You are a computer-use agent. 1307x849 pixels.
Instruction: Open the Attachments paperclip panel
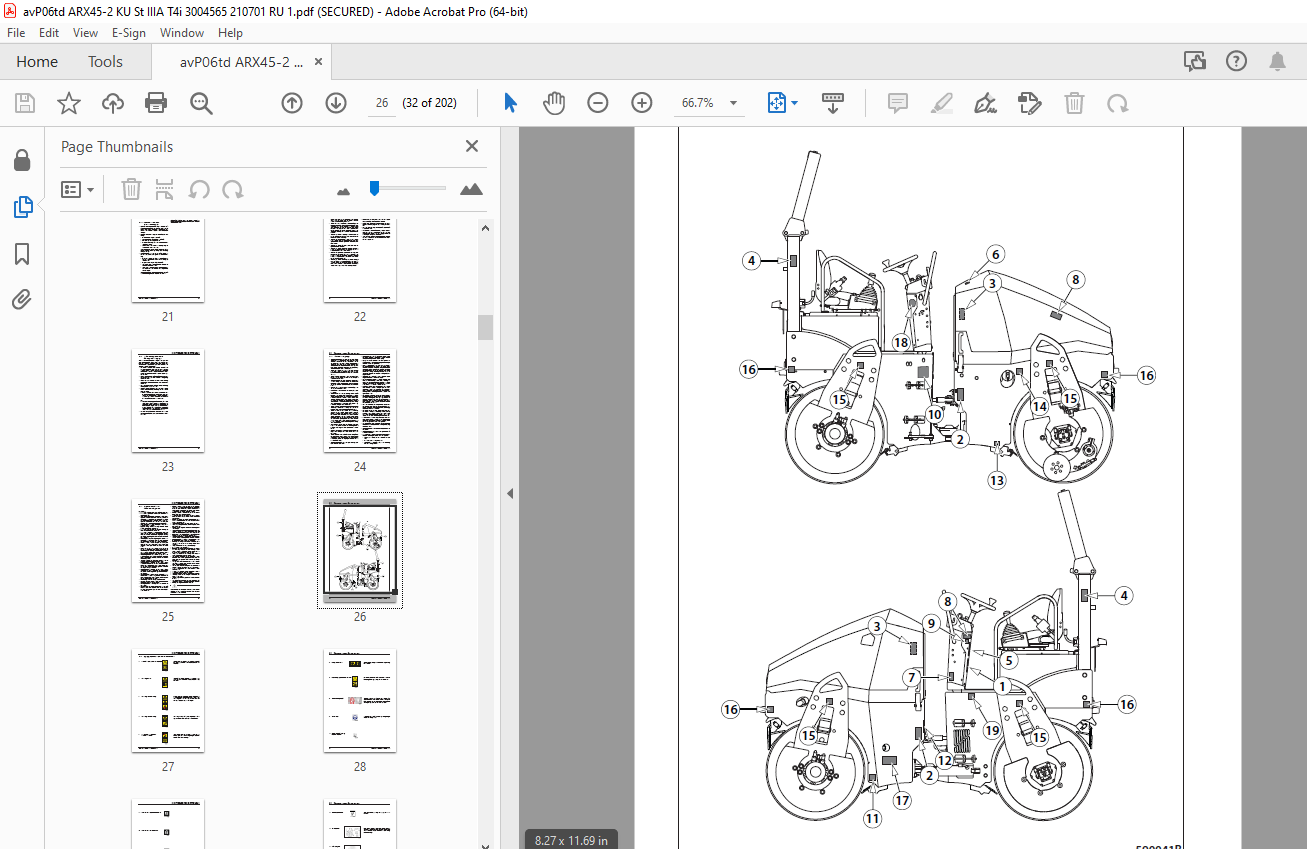pos(22,299)
